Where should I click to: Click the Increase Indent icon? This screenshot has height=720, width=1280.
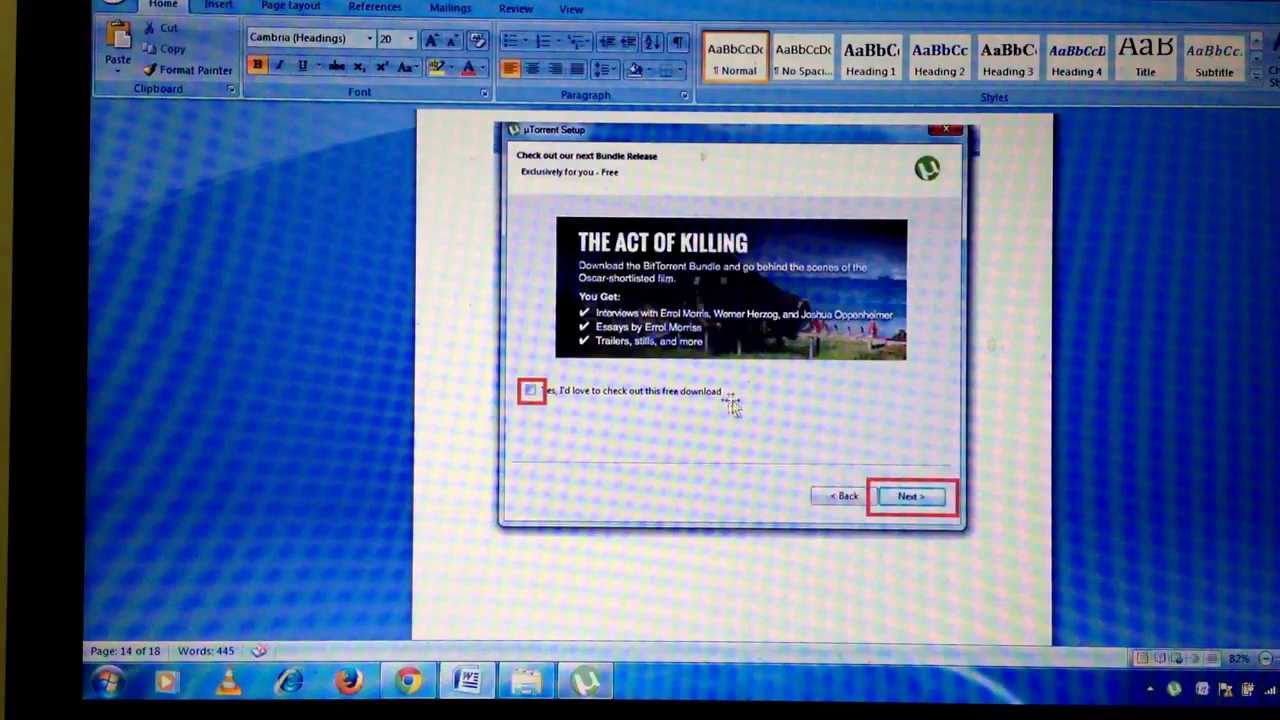(628, 42)
